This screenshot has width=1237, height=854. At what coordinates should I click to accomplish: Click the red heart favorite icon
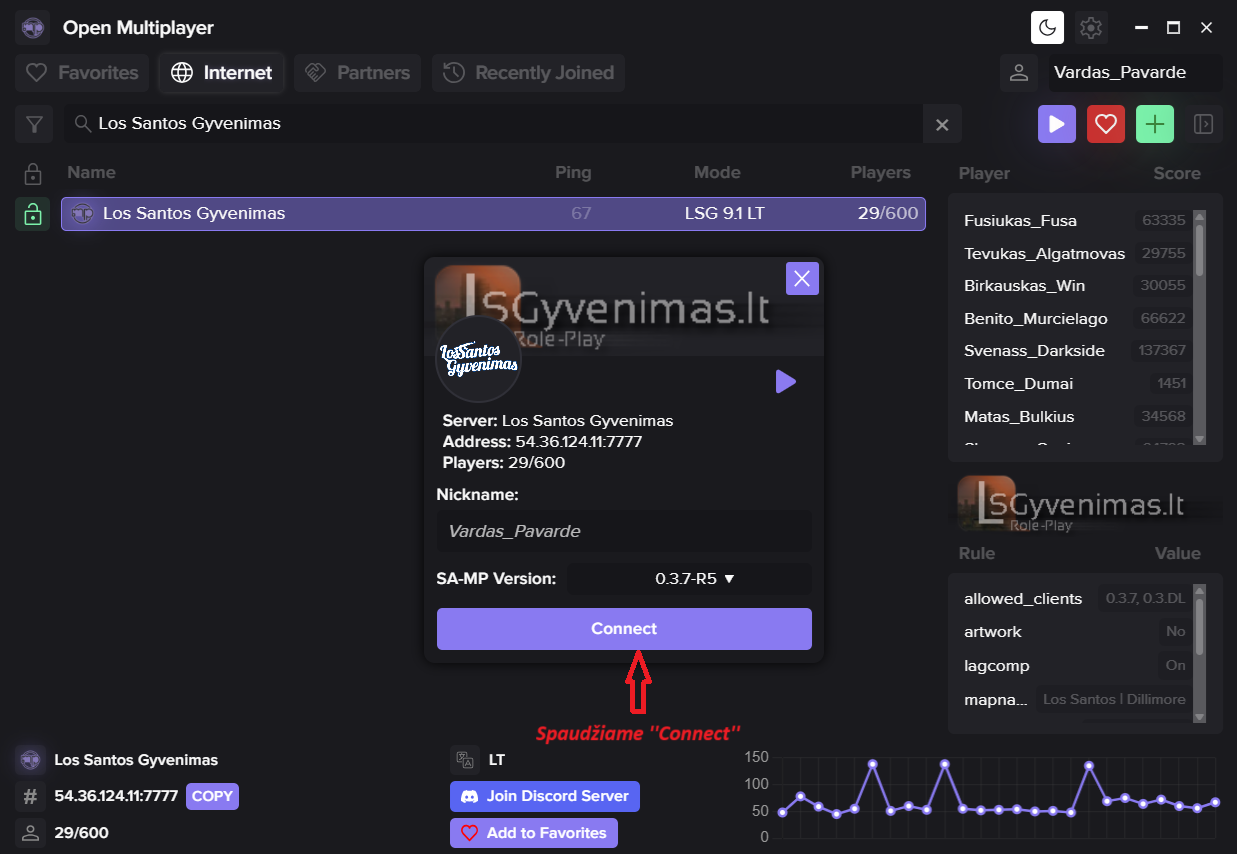1105,124
